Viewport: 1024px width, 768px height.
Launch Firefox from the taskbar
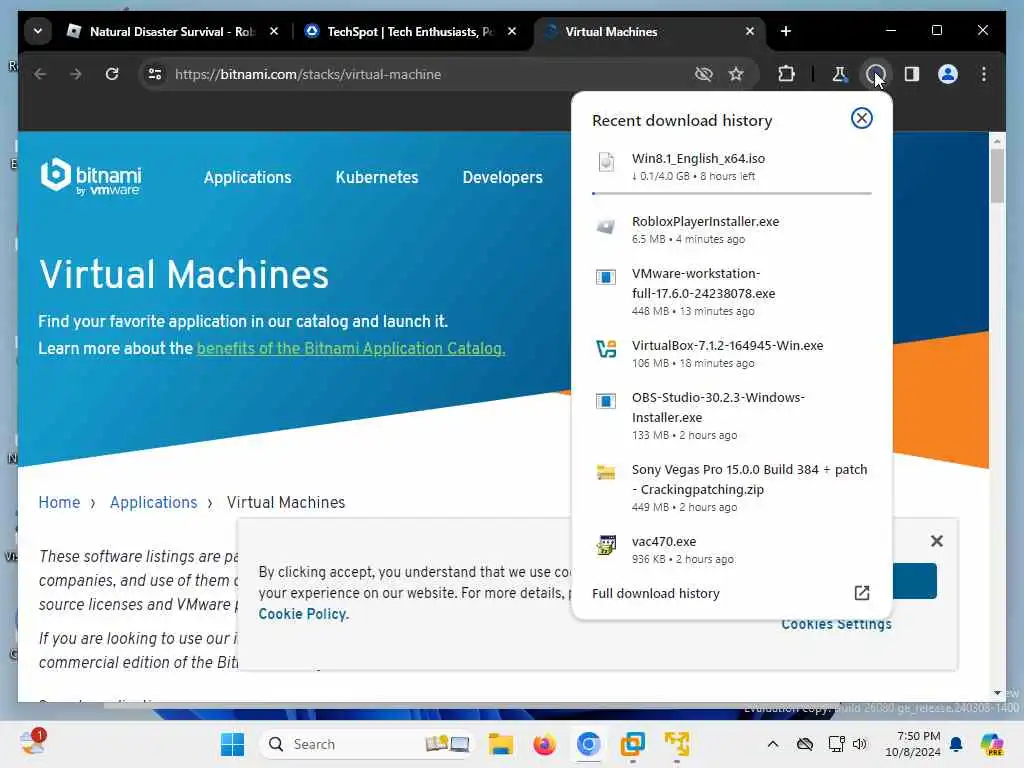(544, 744)
